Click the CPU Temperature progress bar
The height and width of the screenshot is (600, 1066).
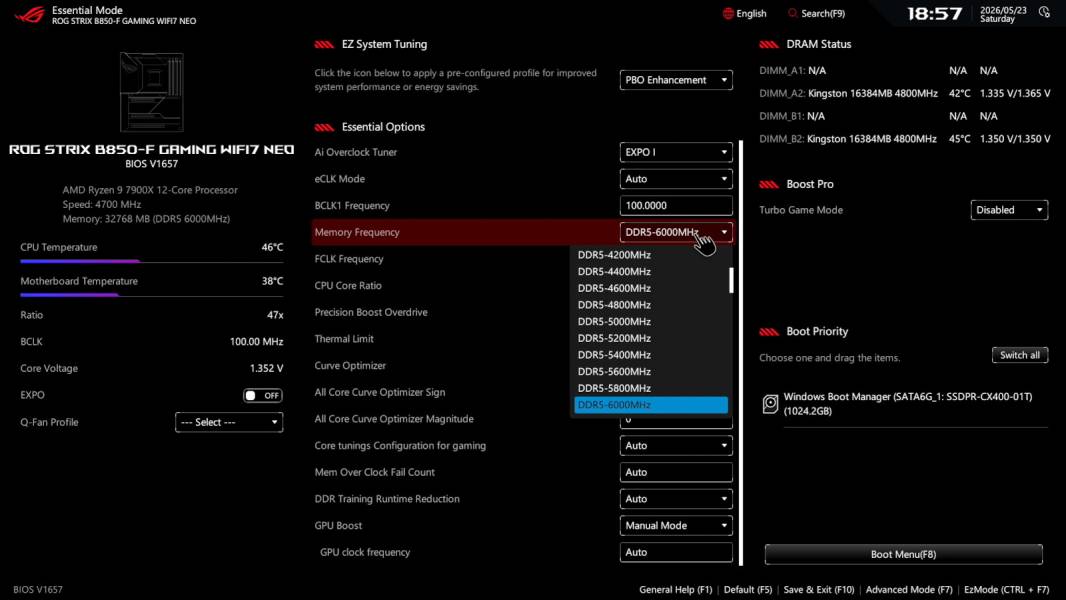click(x=152, y=261)
